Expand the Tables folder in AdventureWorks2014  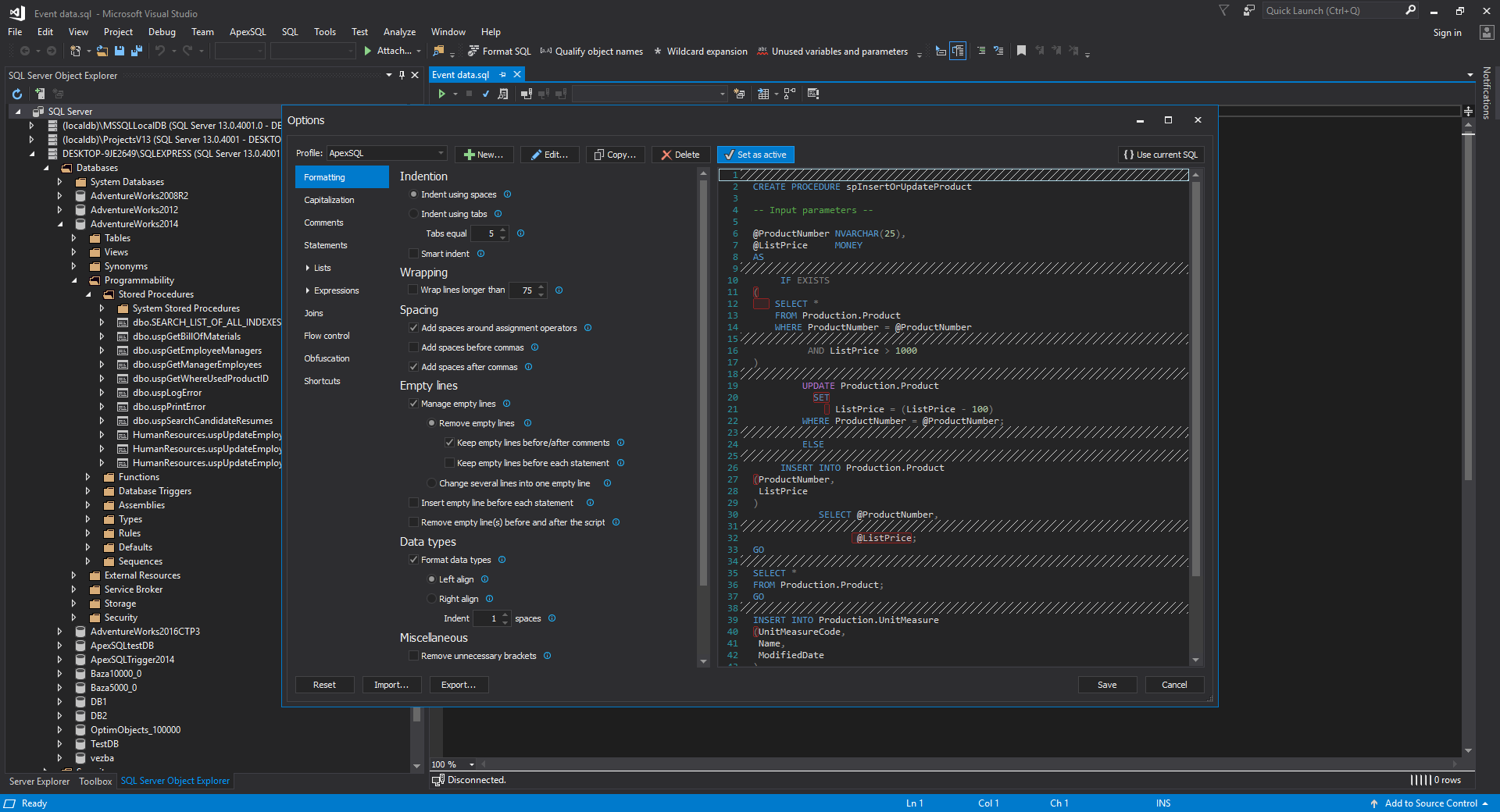pyautogui.click(x=74, y=238)
